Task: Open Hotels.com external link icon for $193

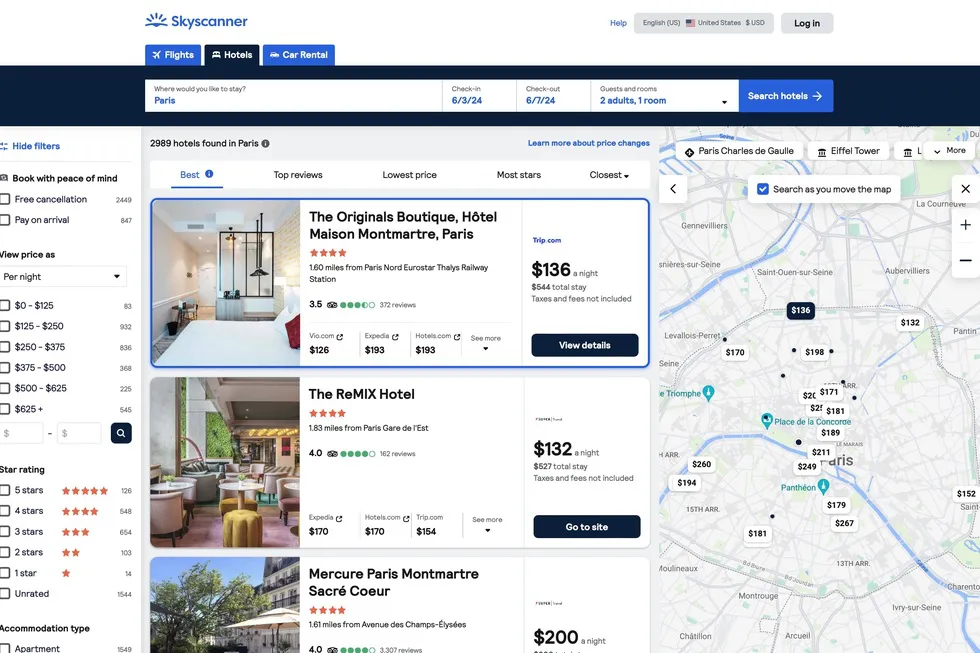Action: tap(457, 337)
